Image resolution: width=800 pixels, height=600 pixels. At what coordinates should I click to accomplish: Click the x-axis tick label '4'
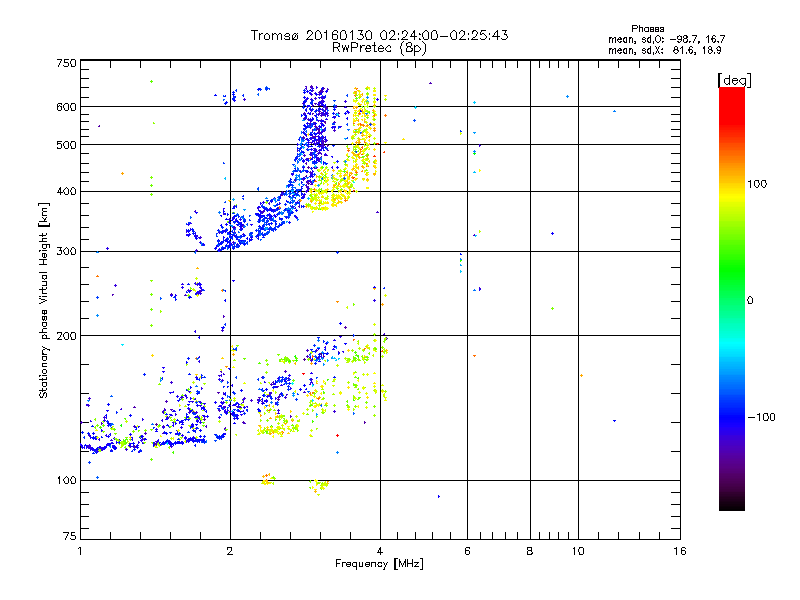coord(380,551)
